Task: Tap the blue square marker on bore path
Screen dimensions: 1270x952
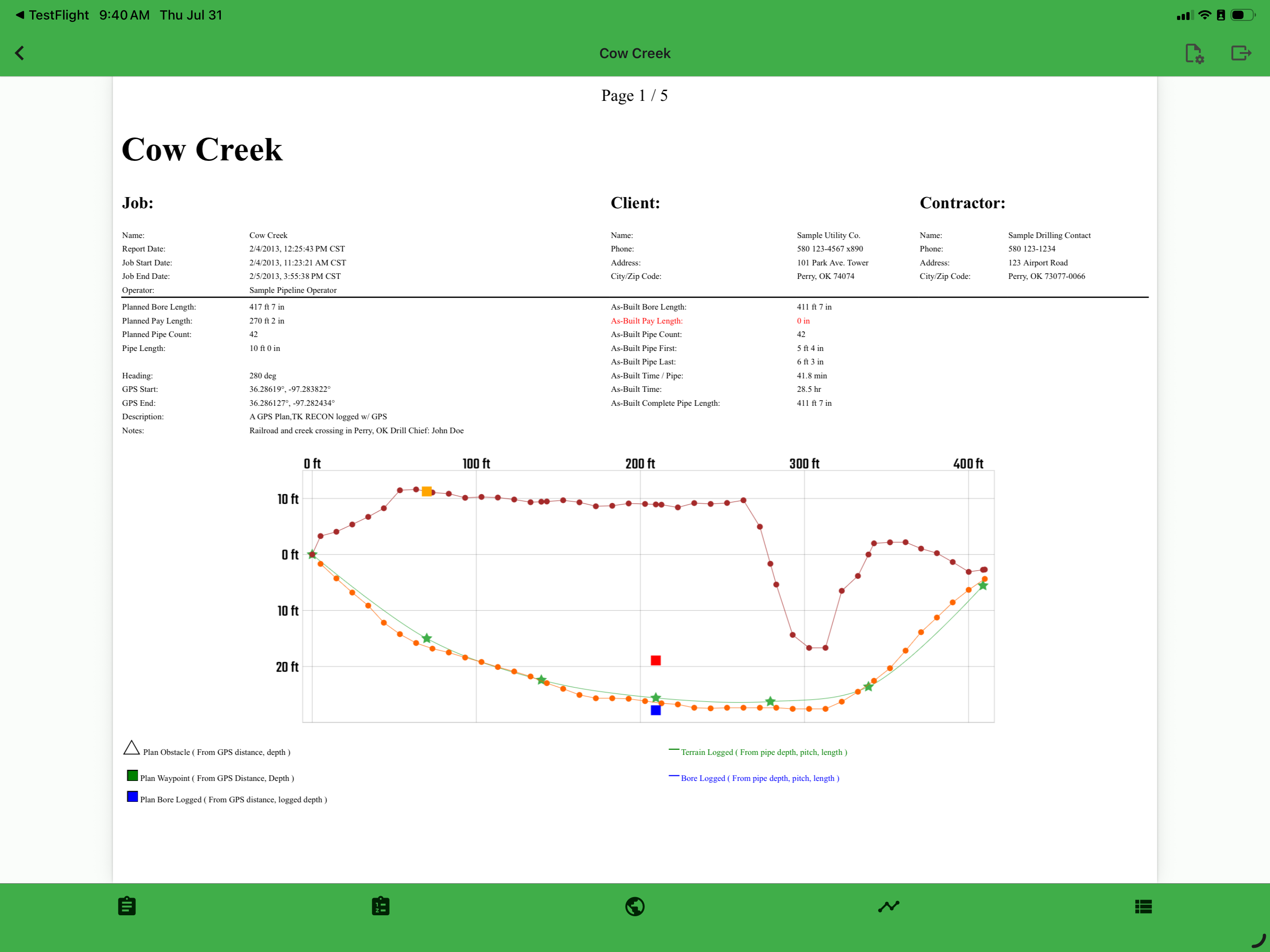Action: coord(655,710)
